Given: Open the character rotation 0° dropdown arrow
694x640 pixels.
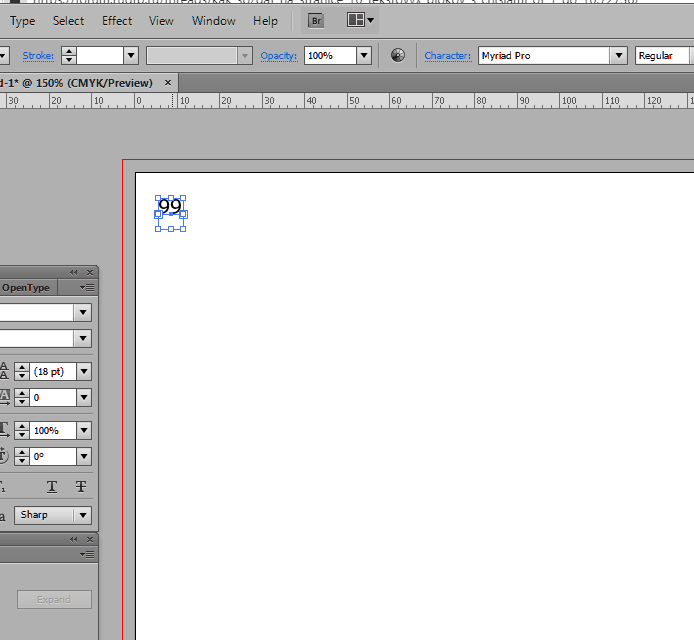Looking at the screenshot, I should coord(84,456).
